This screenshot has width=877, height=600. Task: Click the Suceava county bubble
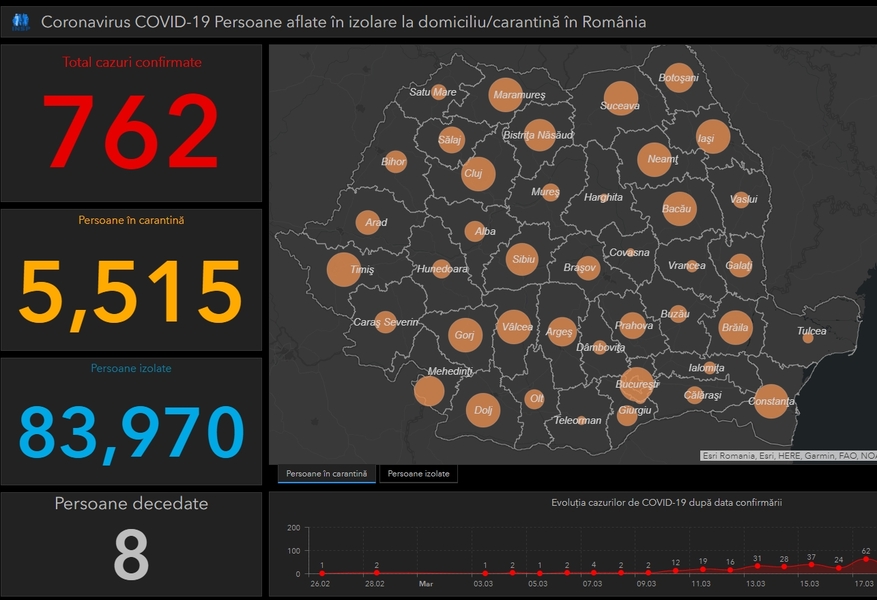tap(620, 99)
